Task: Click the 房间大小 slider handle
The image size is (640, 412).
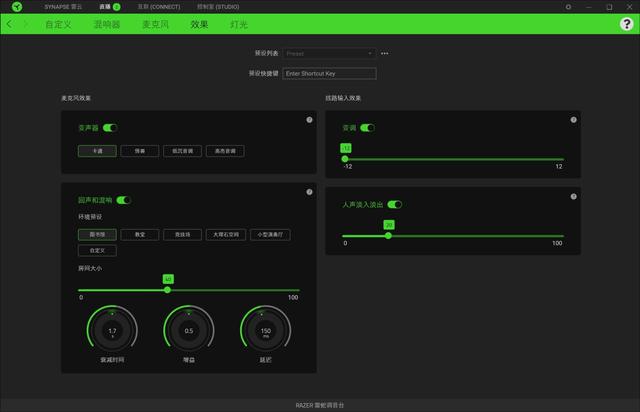Action: click(x=167, y=290)
